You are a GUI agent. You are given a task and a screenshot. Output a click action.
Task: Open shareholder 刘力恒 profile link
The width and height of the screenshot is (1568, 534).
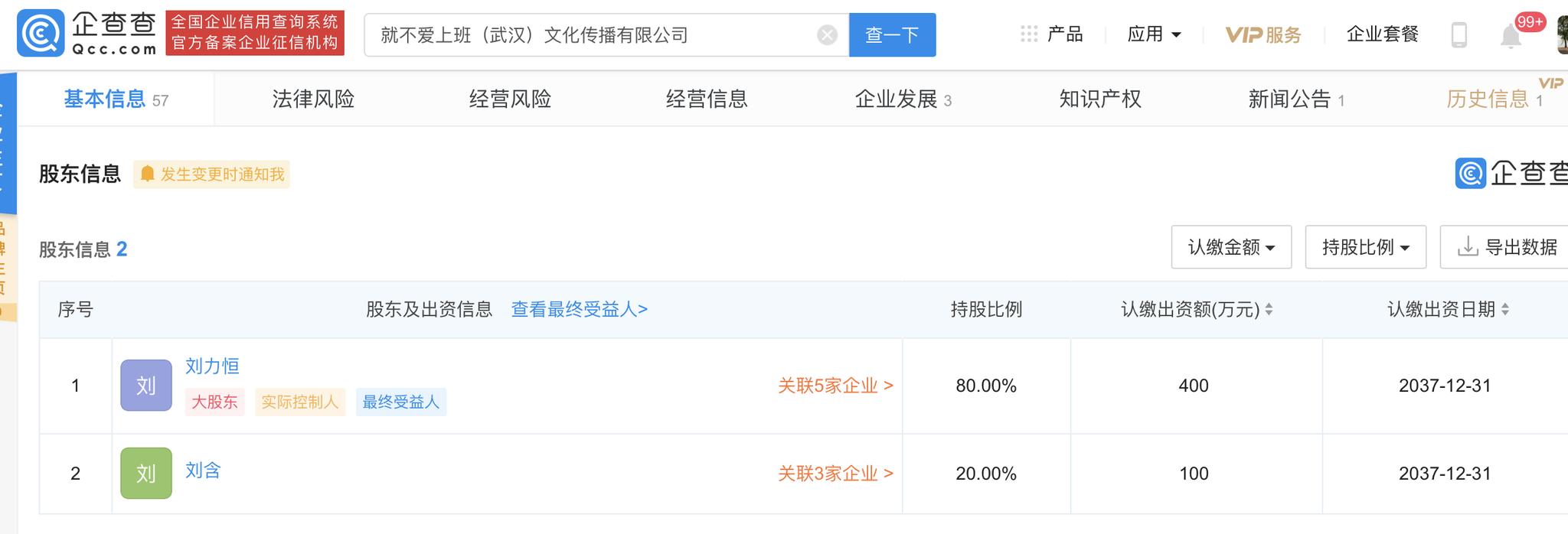pyautogui.click(x=212, y=366)
